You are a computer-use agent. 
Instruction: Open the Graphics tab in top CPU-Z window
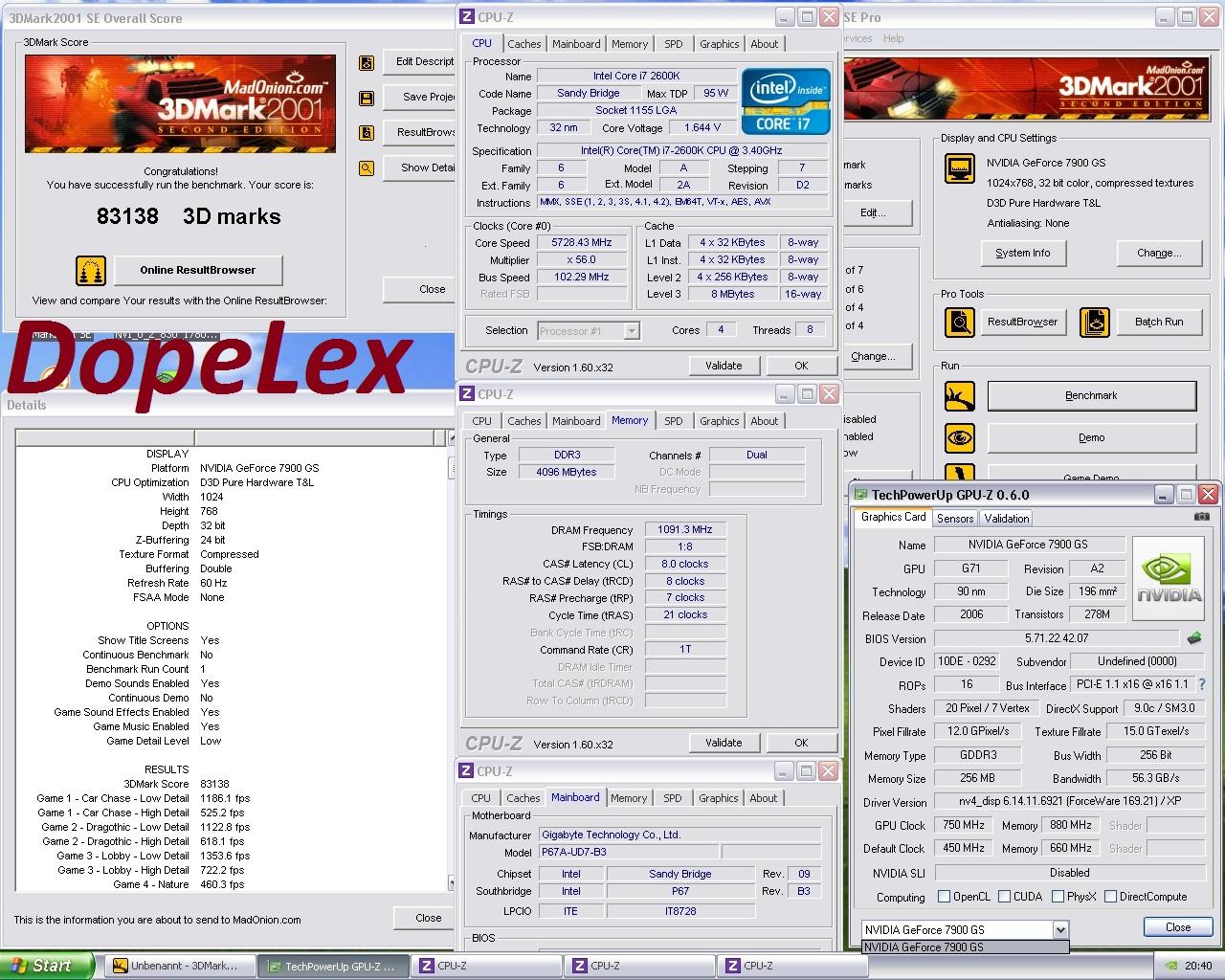point(719,44)
